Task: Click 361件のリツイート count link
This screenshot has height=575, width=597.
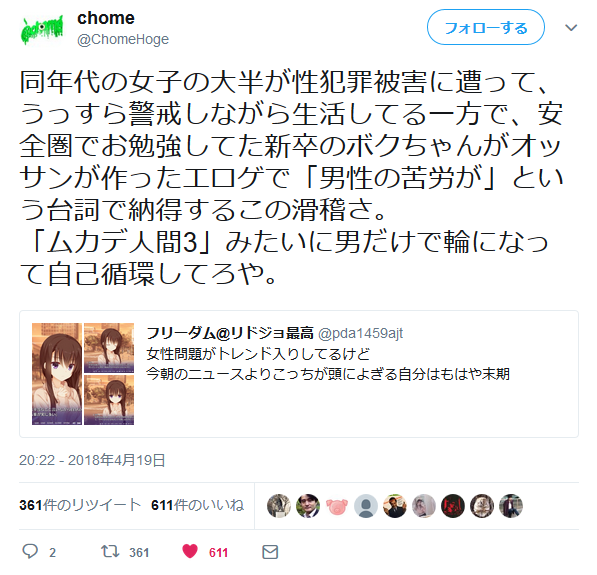Action: pos(80,505)
